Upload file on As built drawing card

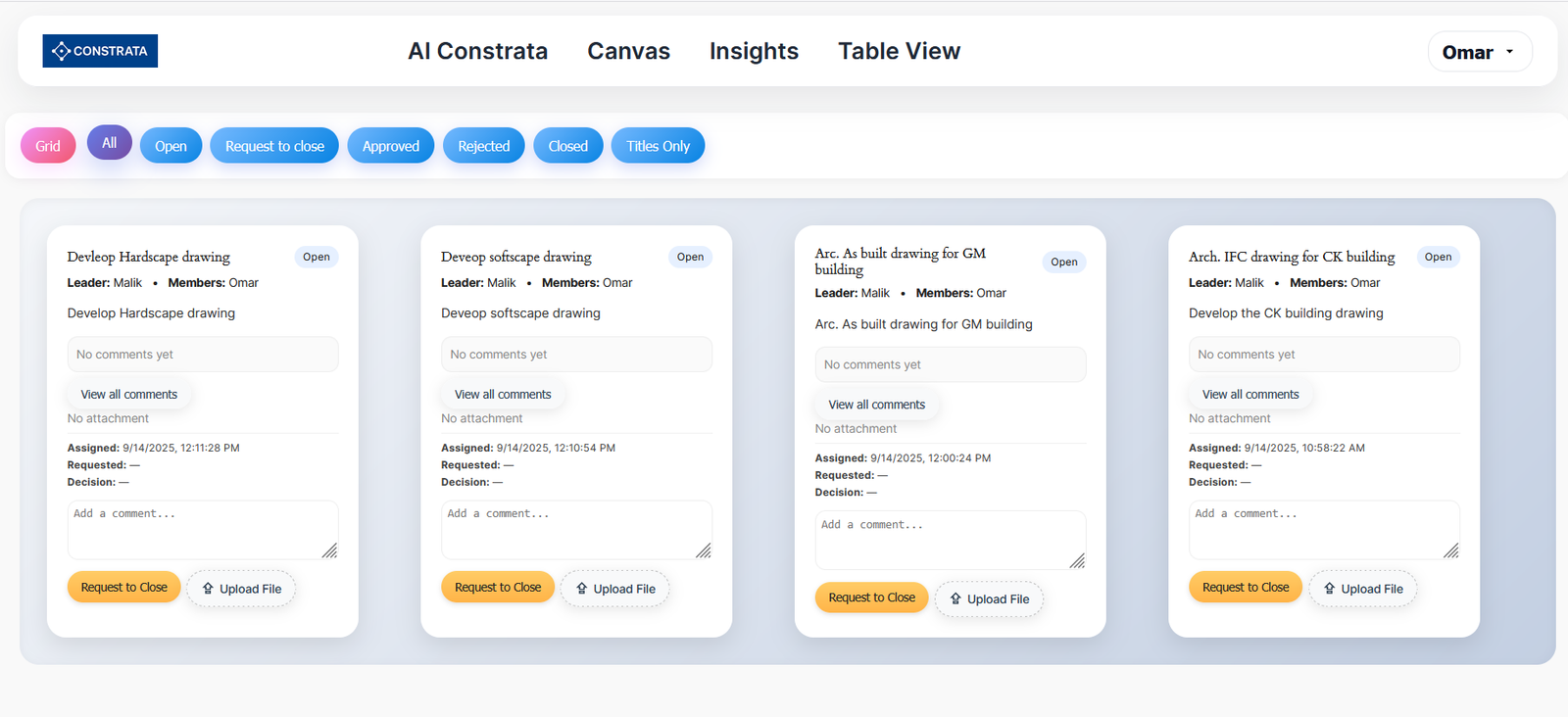click(x=989, y=598)
